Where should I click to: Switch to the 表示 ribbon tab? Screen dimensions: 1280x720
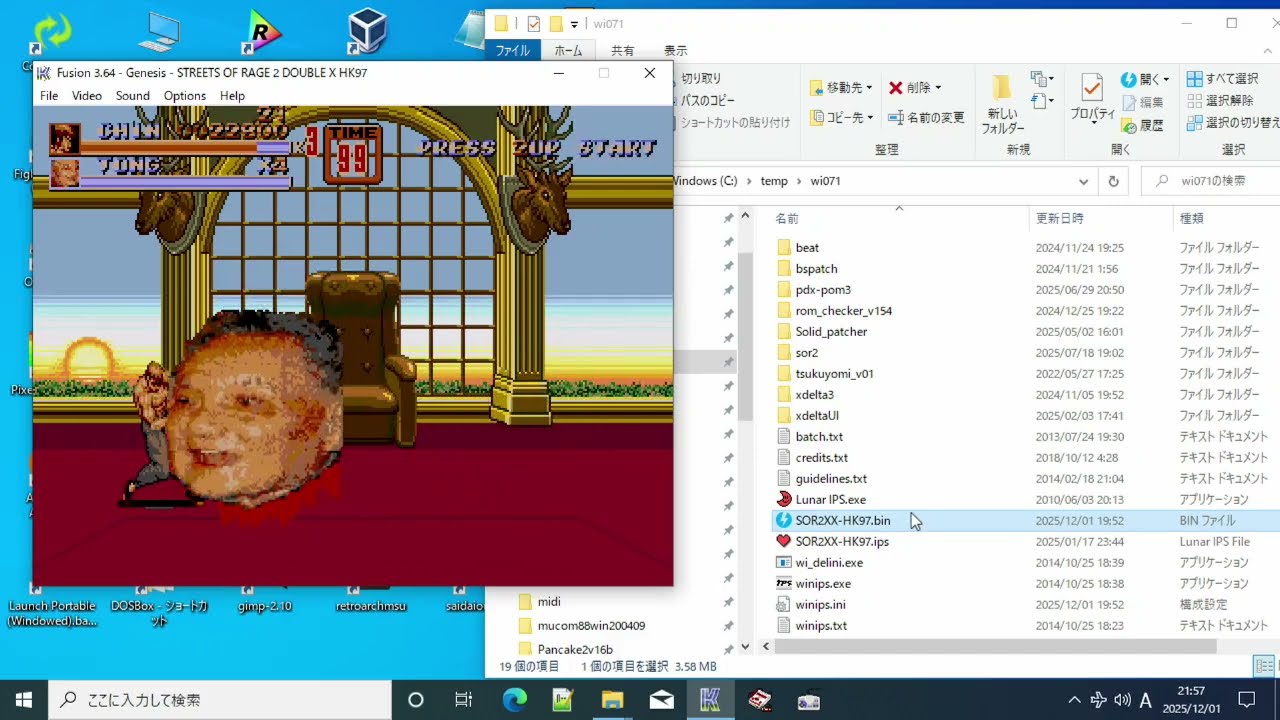pyautogui.click(x=676, y=51)
